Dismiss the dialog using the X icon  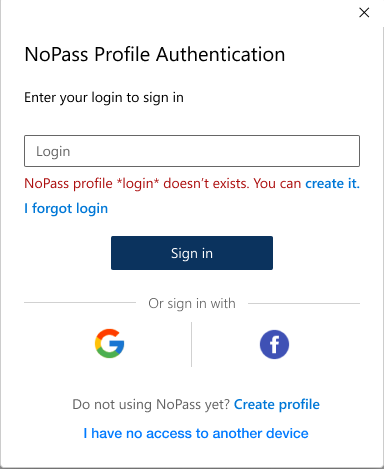[364, 13]
